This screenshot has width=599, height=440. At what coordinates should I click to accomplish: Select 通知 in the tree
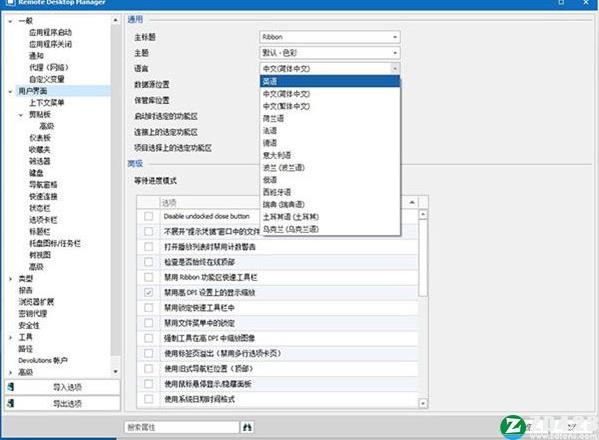(36, 56)
